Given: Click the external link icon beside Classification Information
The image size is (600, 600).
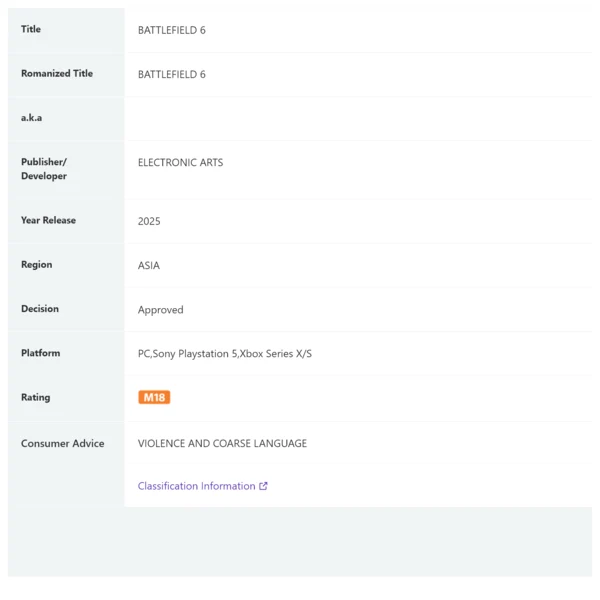Looking at the screenshot, I should [263, 486].
